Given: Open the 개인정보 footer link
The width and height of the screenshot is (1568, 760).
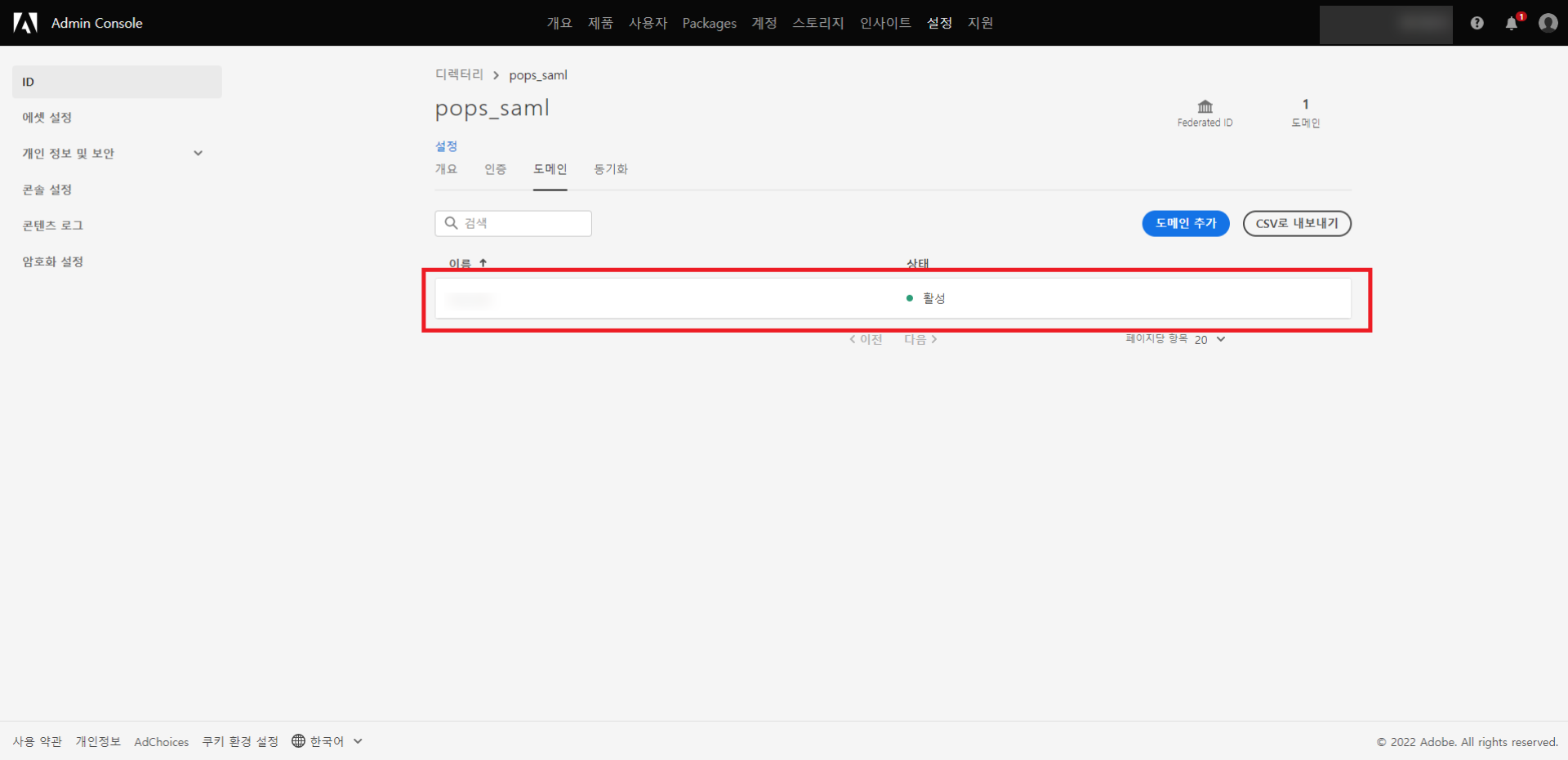Looking at the screenshot, I should click(x=98, y=741).
